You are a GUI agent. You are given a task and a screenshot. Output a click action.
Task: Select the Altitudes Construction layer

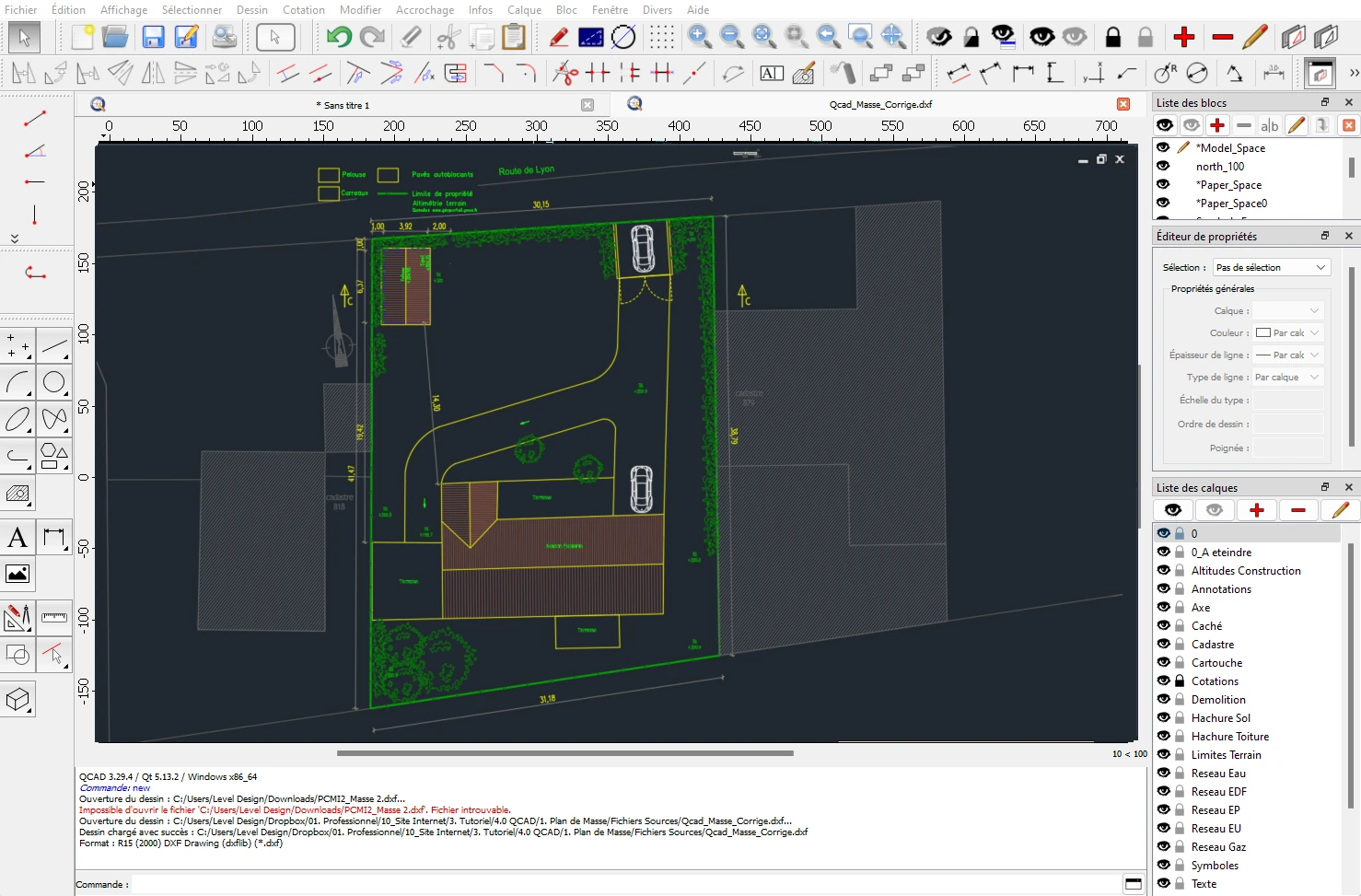click(x=1246, y=570)
